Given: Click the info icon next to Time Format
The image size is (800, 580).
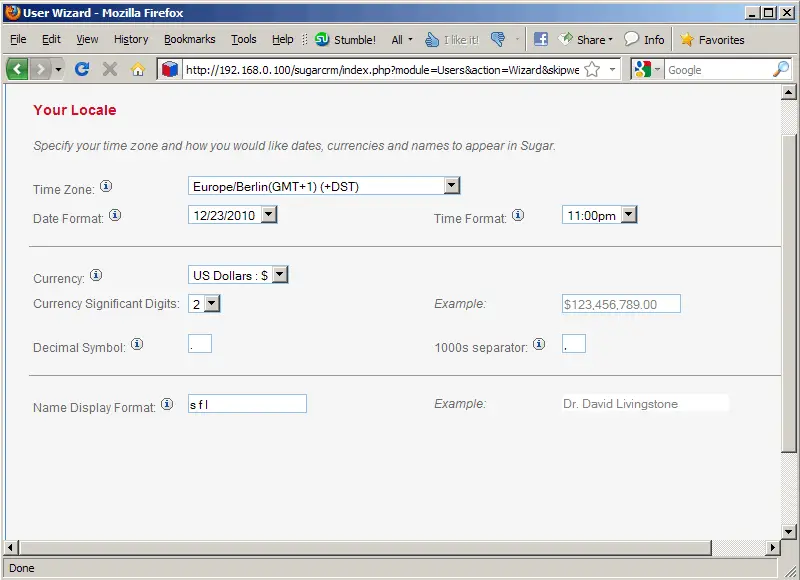Looking at the screenshot, I should click(518, 215).
